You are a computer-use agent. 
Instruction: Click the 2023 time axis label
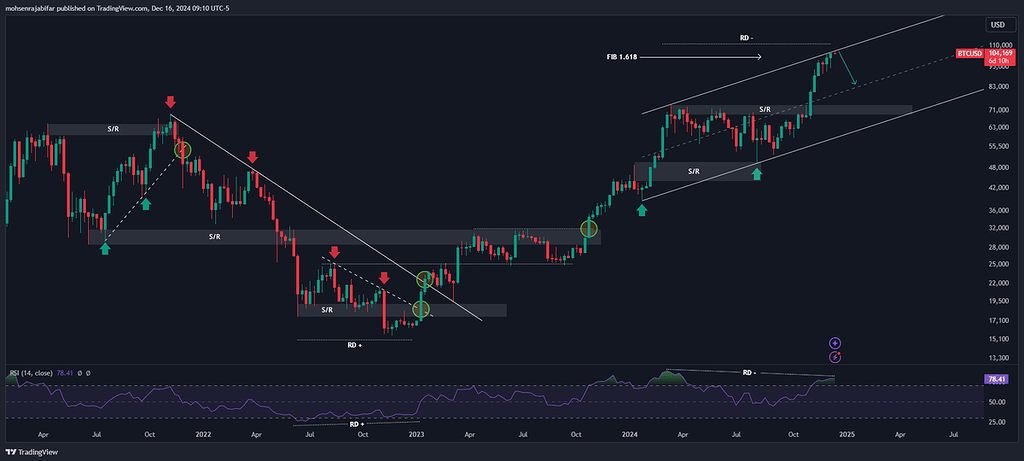click(x=416, y=434)
